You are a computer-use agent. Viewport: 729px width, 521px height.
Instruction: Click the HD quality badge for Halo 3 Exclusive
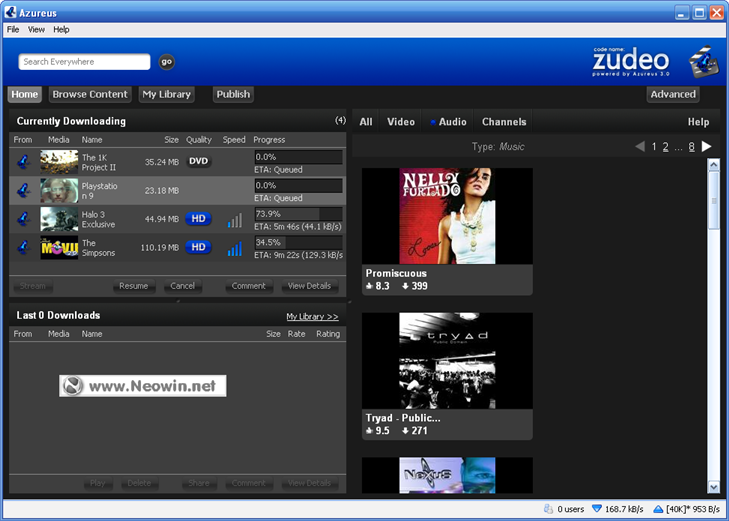[x=199, y=219]
